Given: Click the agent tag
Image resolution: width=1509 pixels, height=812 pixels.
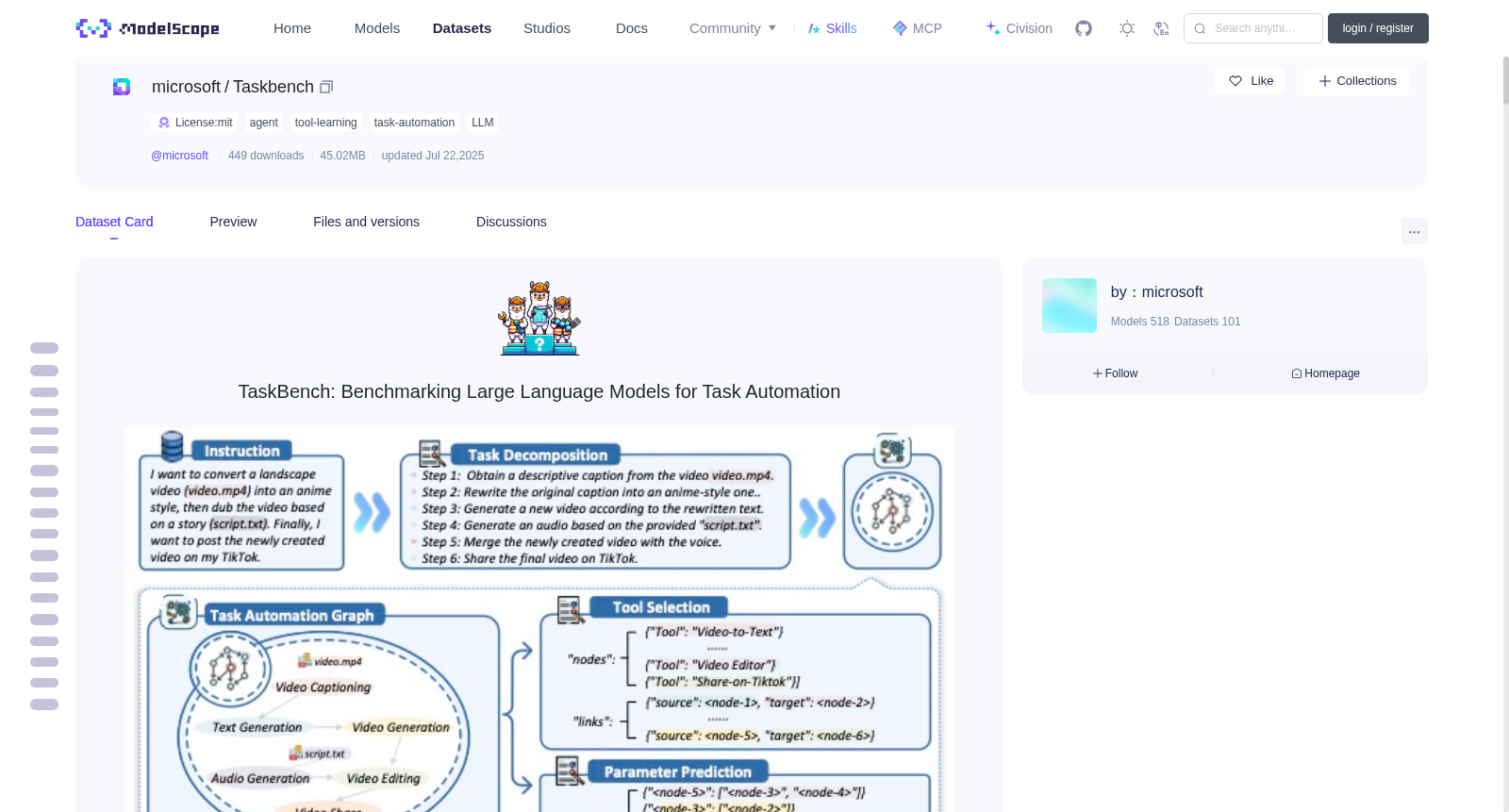Looking at the screenshot, I should pyautogui.click(x=264, y=123).
